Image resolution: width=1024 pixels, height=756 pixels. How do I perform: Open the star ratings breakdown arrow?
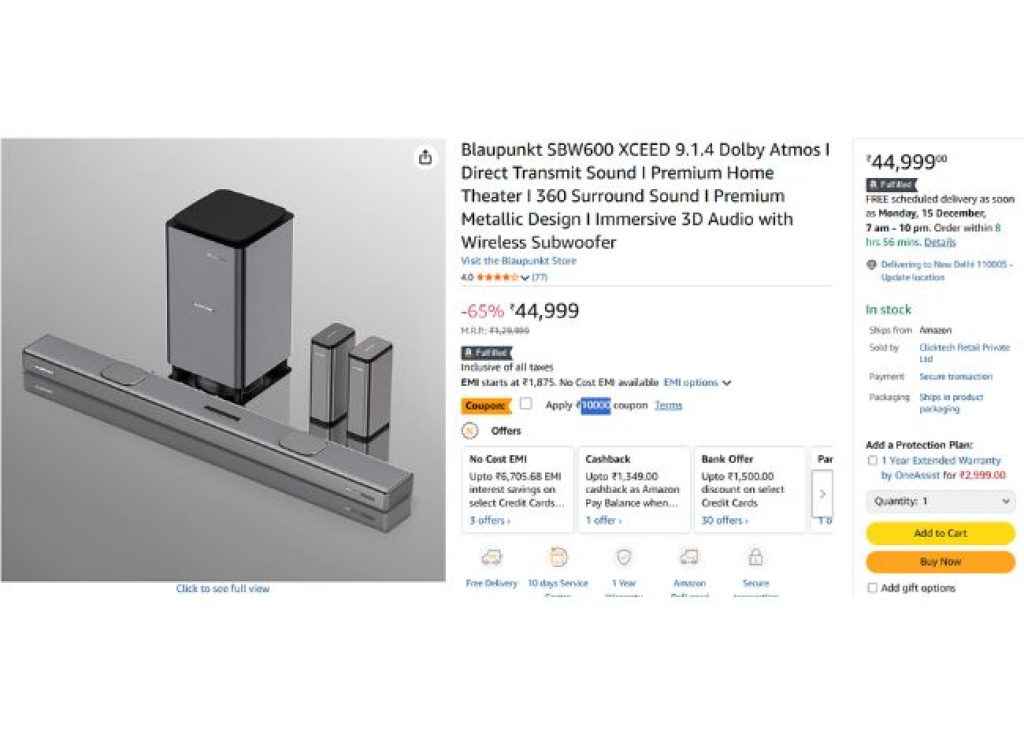tap(525, 277)
